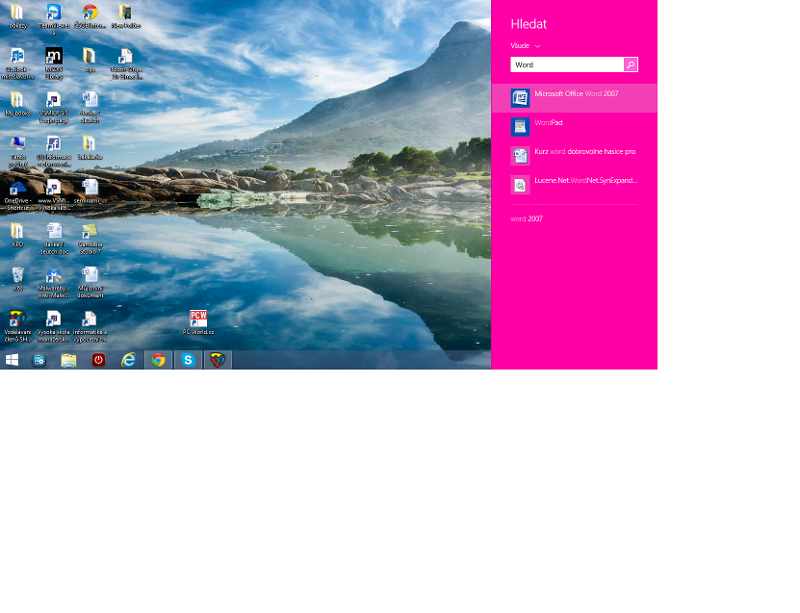Select the Recycle Bin (Koš) icon
The height and width of the screenshot is (613, 800).
(x=17, y=279)
